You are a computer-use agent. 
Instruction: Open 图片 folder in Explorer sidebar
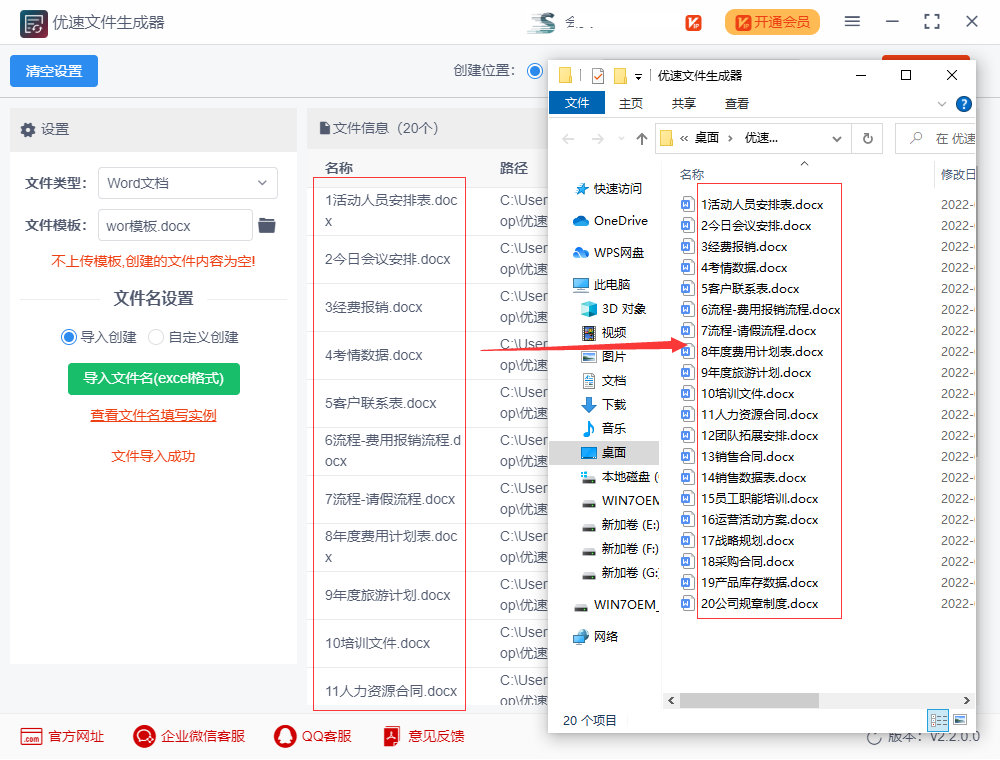click(x=605, y=356)
